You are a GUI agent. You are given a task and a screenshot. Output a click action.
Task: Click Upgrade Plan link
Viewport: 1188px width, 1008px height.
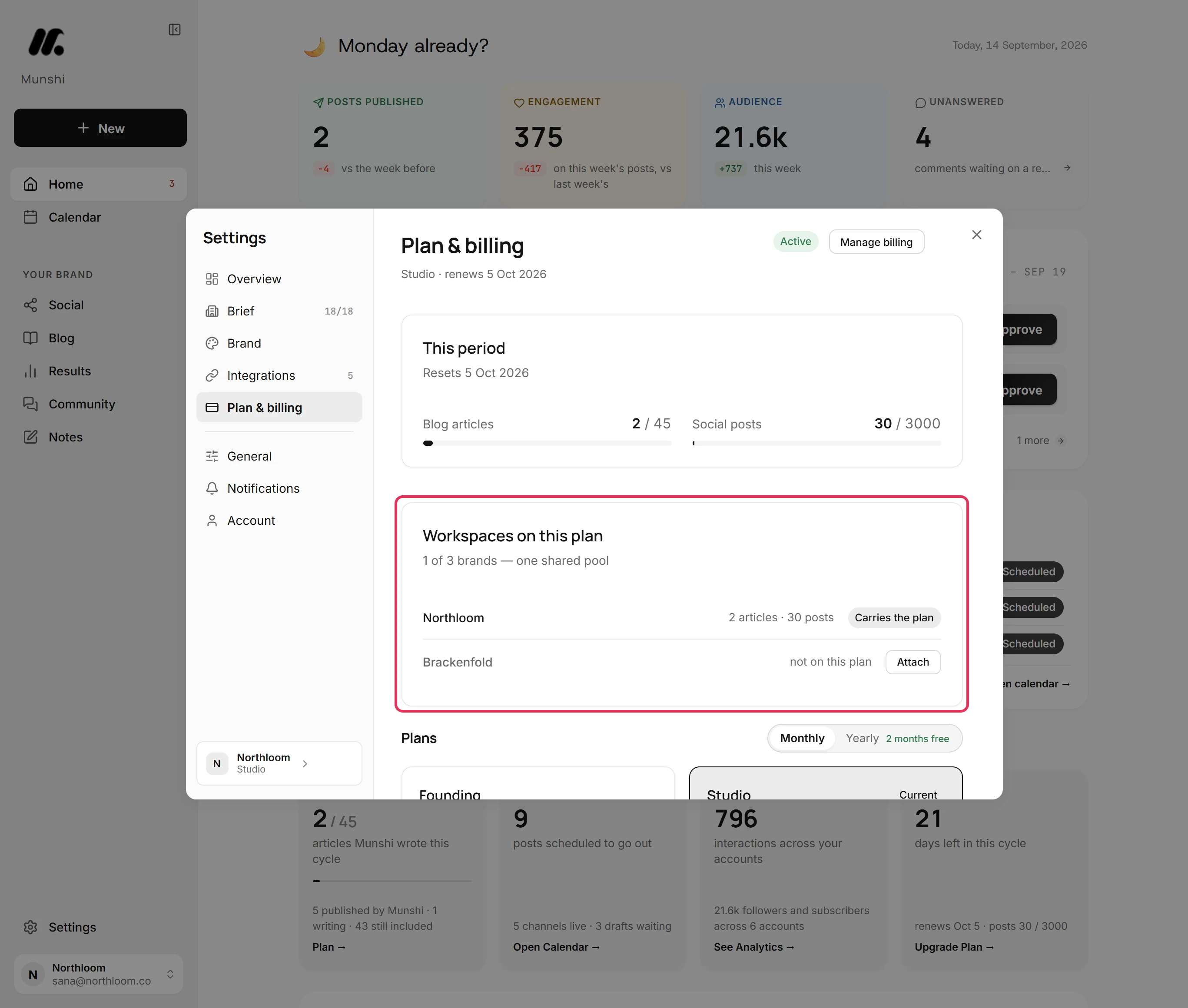[954, 947]
